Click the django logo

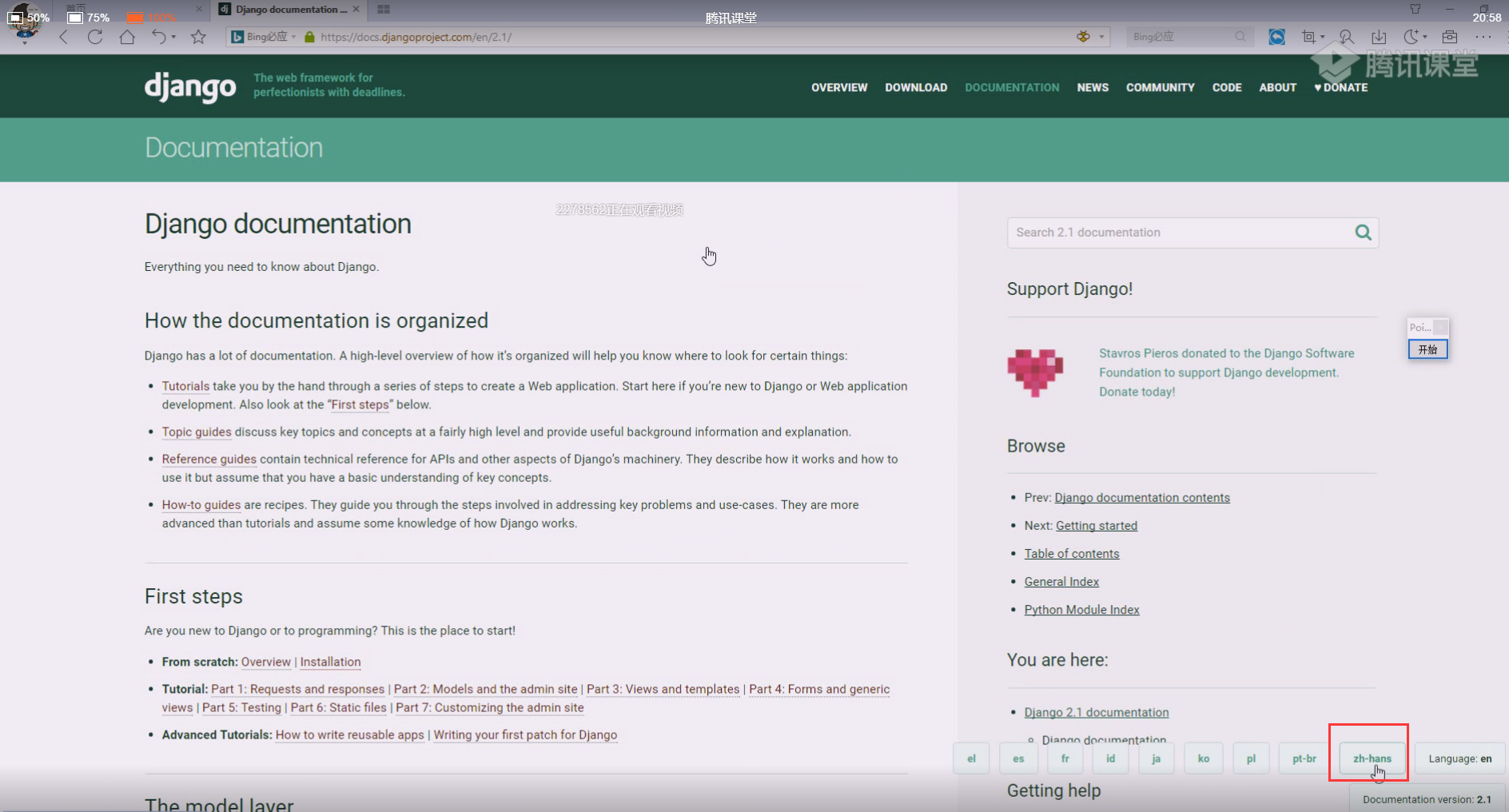click(190, 87)
